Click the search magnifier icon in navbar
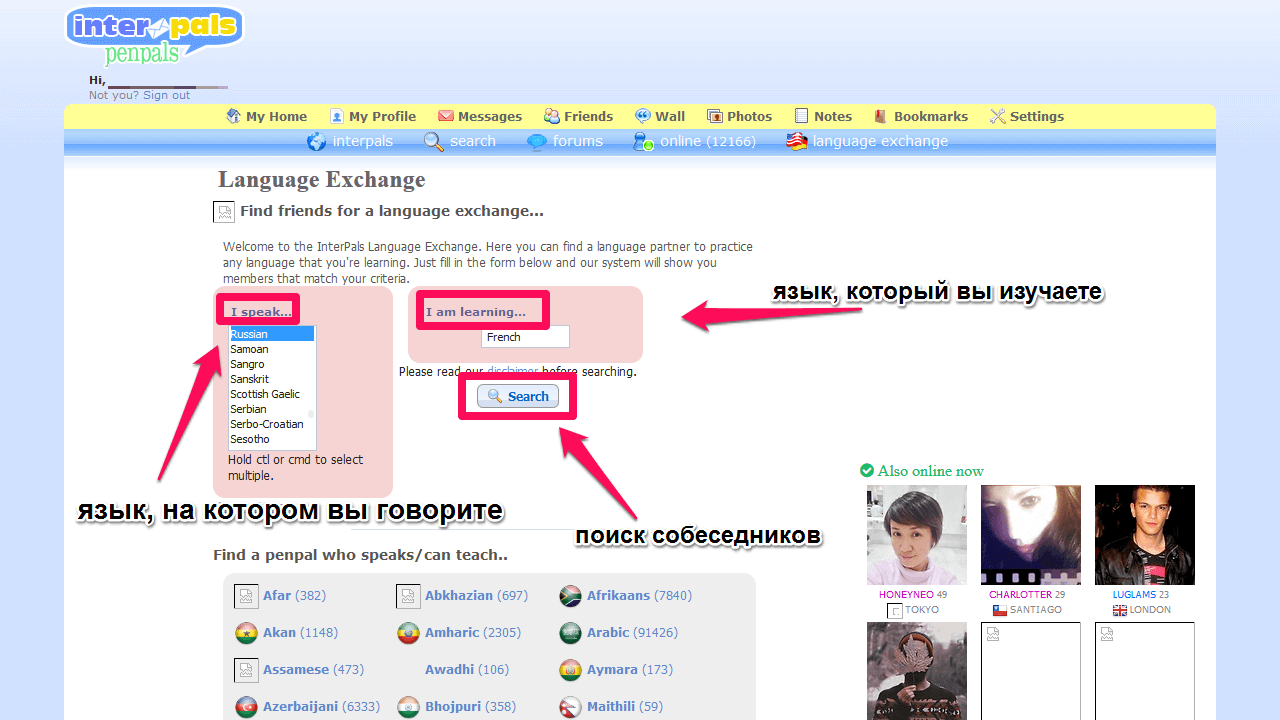Viewport: 1280px width, 720px height. coord(434,142)
